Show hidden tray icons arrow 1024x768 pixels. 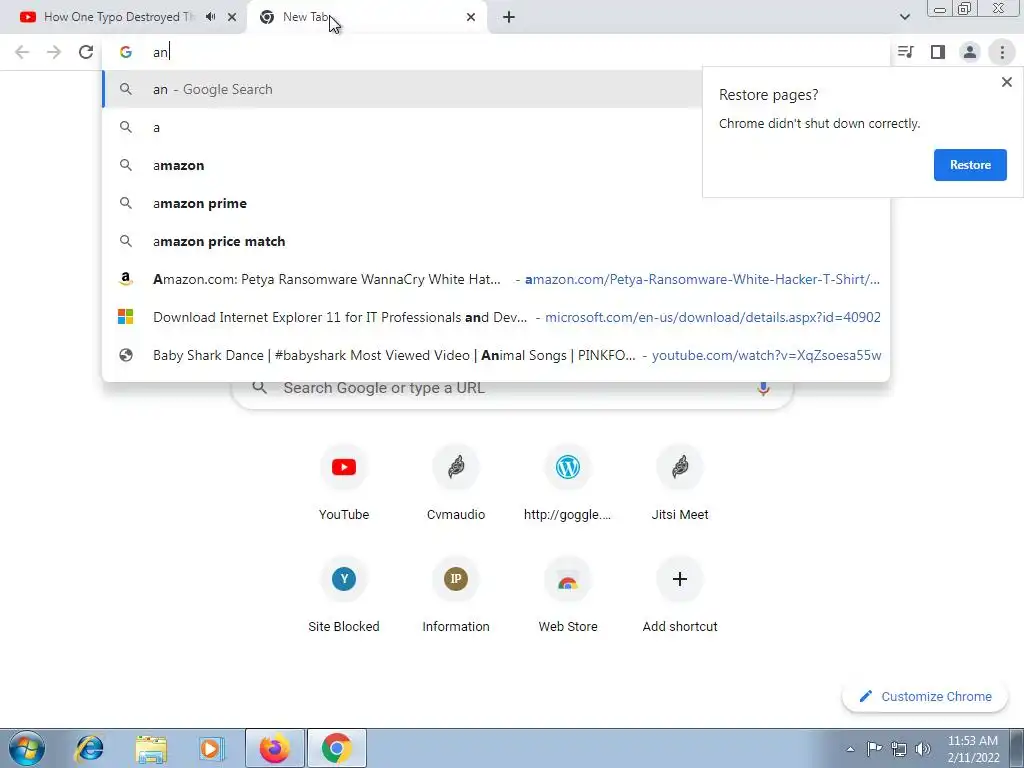tap(850, 749)
